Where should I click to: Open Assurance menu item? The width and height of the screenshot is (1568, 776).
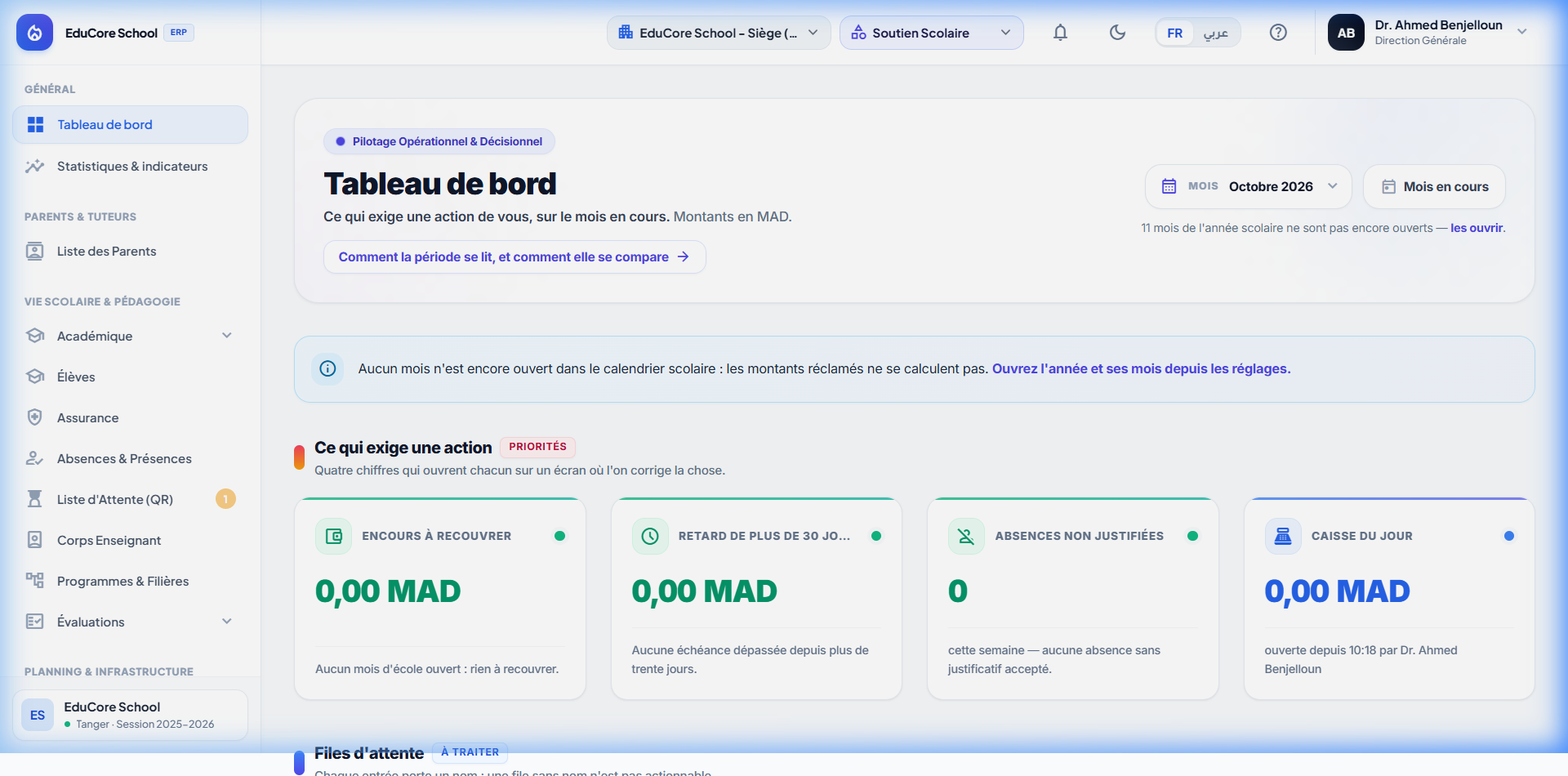130,417
